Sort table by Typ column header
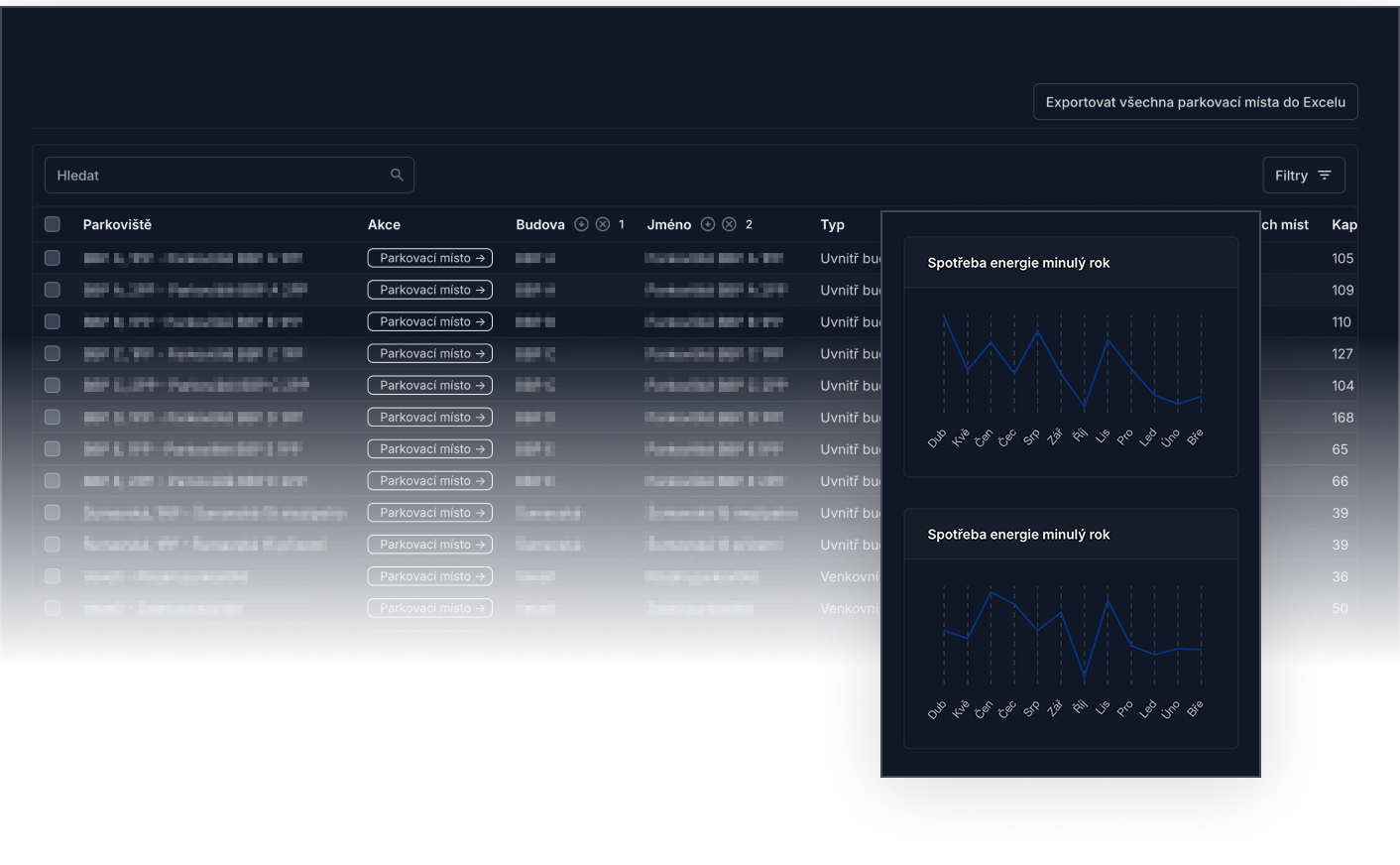This screenshot has height=865, width=1400. [x=832, y=225]
